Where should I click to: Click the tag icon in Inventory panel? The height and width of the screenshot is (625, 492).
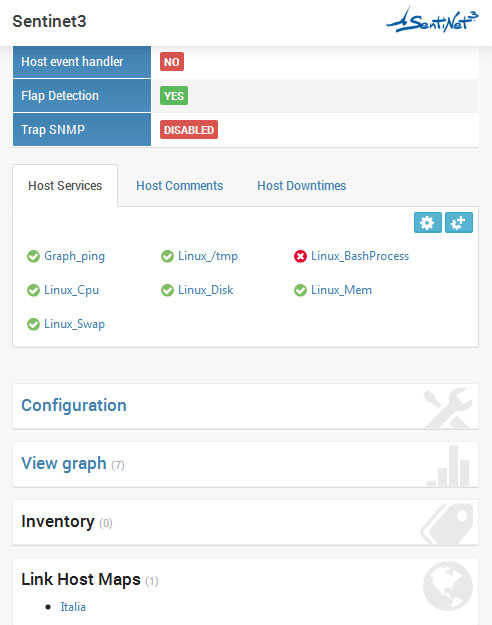pyautogui.click(x=447, y=524)
